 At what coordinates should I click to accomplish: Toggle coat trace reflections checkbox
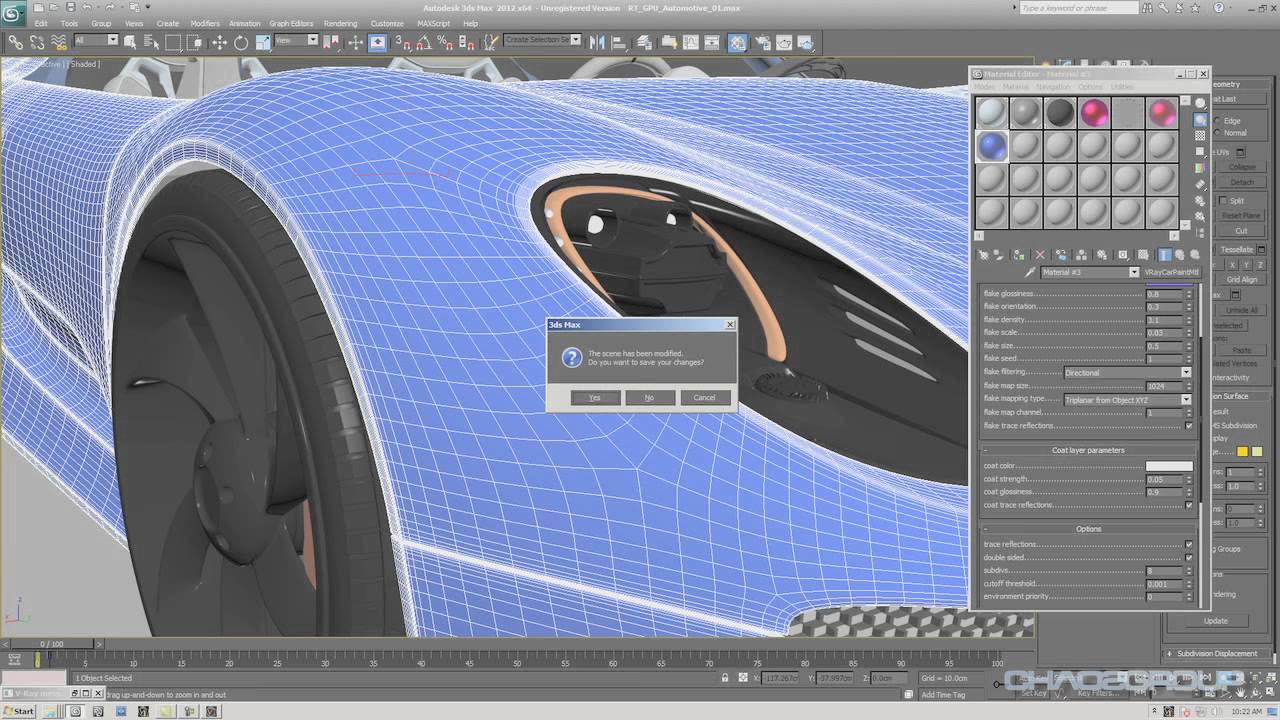point(1188,505)
